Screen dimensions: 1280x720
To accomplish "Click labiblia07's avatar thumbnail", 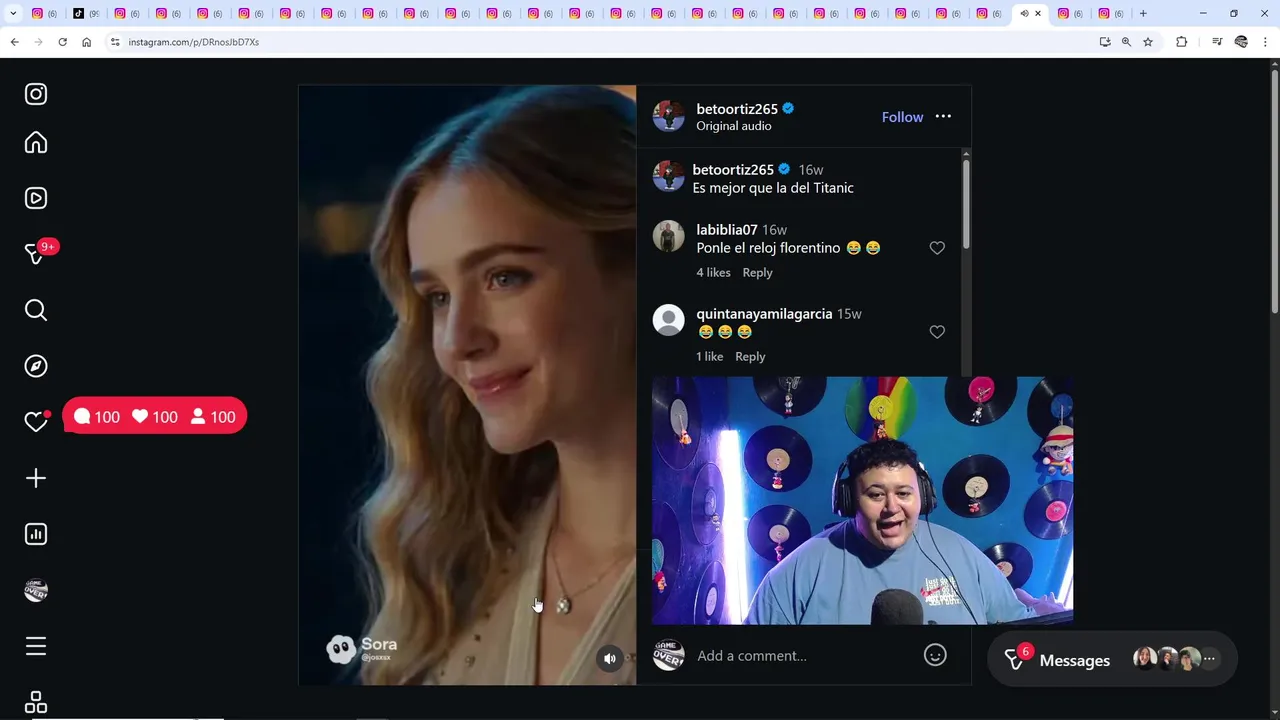I will point(668,236).
